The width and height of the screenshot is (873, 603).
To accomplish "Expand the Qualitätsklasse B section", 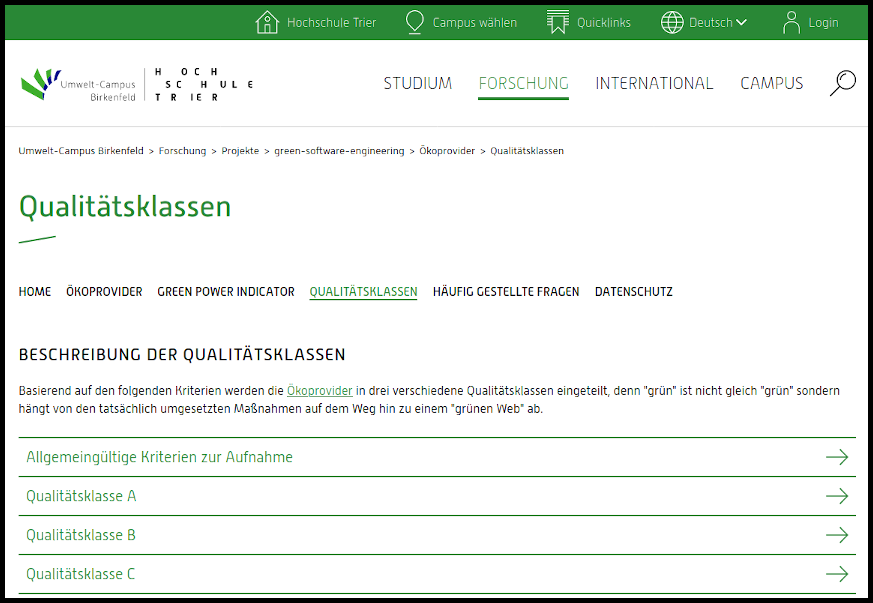I will tap(81, 535).
